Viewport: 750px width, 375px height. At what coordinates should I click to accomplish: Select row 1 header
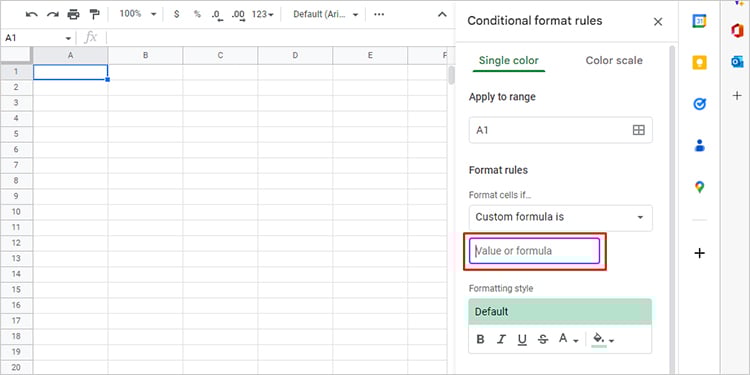[x=16, y=72]
